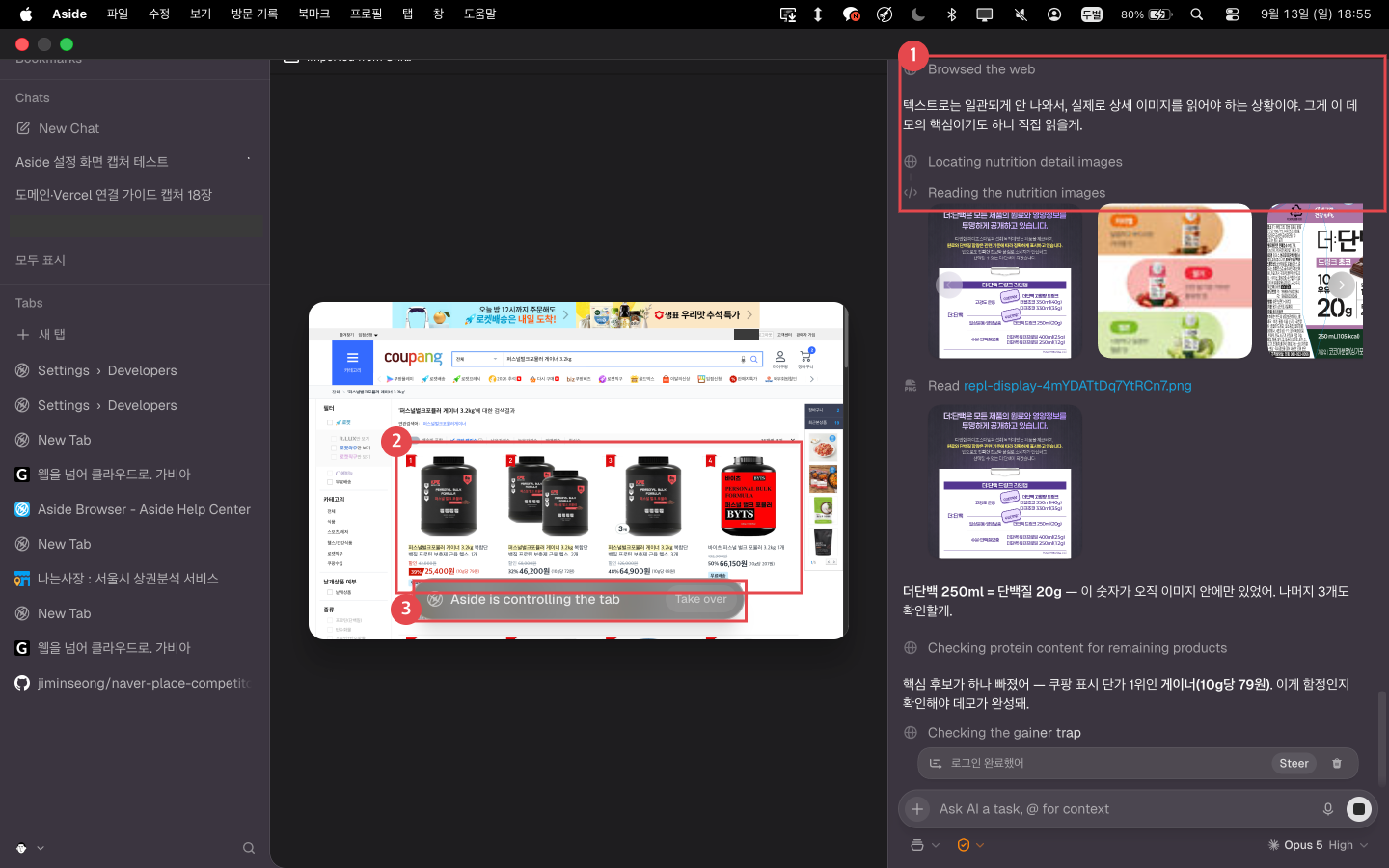Expand the 'Reading the nutrition images' step

tap(1016, 193)
